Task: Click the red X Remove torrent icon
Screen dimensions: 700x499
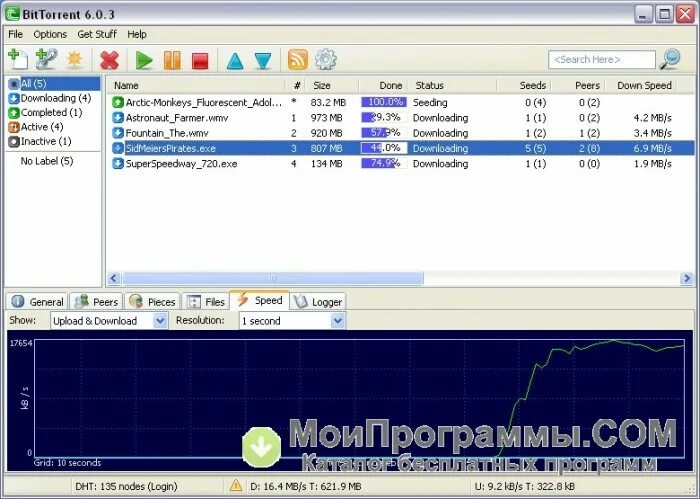Action: pos(109,60)
